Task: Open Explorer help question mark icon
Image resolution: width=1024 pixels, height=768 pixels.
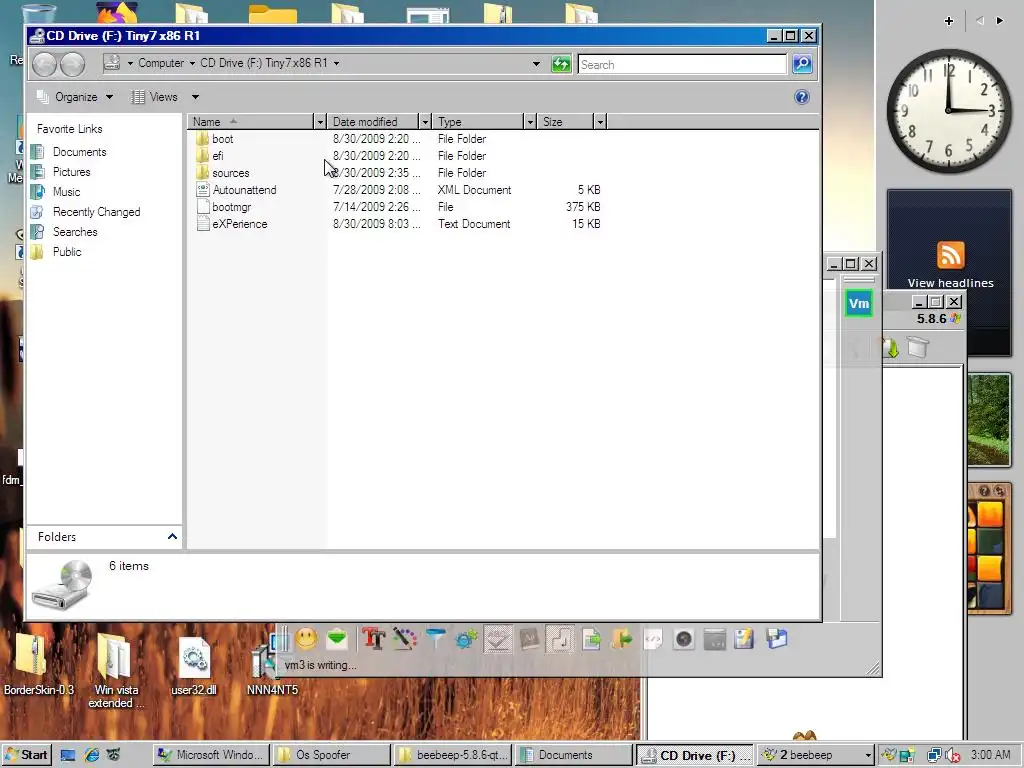Action: click(802, 97)
